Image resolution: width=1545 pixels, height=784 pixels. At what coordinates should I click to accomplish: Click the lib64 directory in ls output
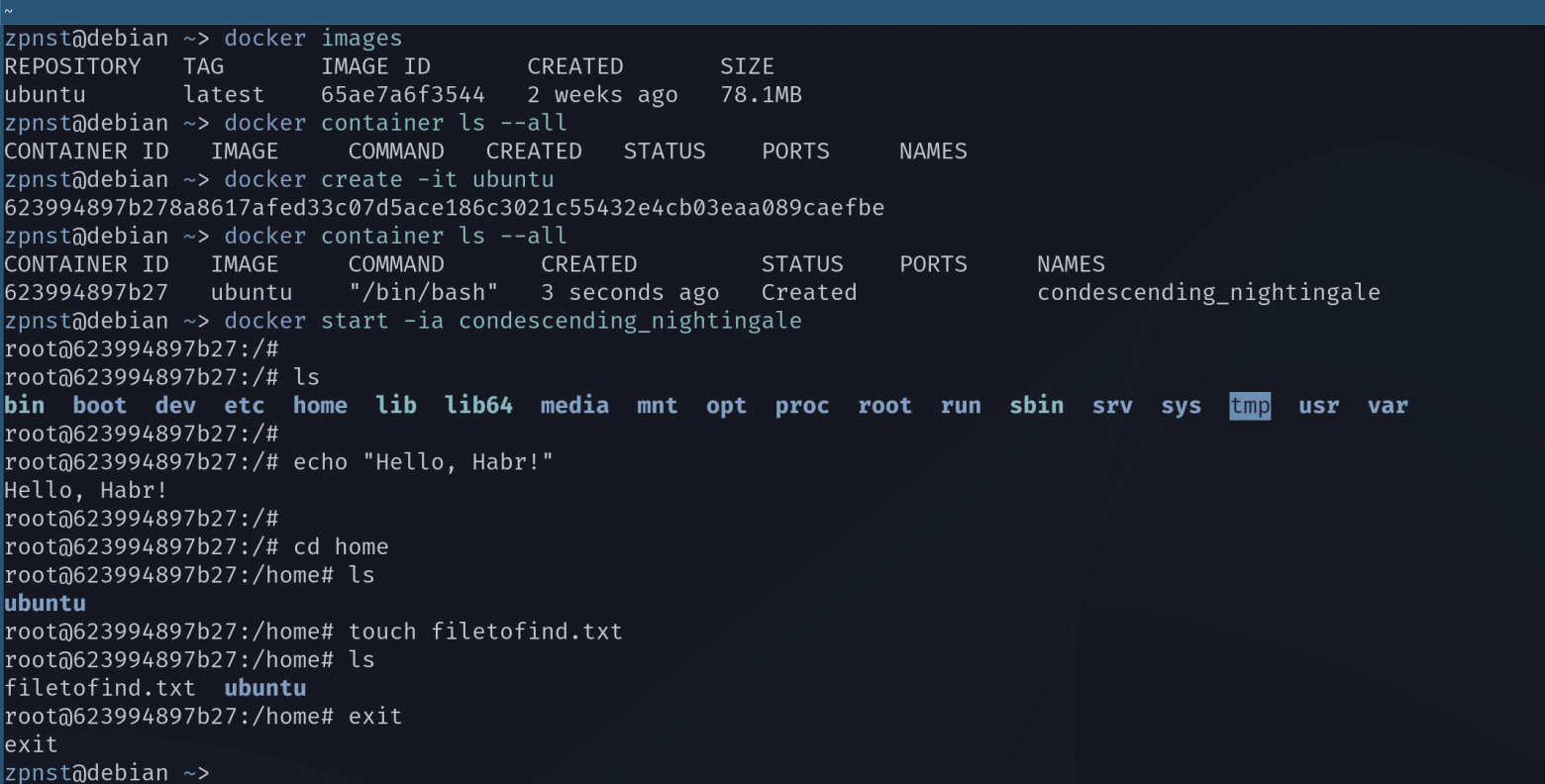coord(478,406)
